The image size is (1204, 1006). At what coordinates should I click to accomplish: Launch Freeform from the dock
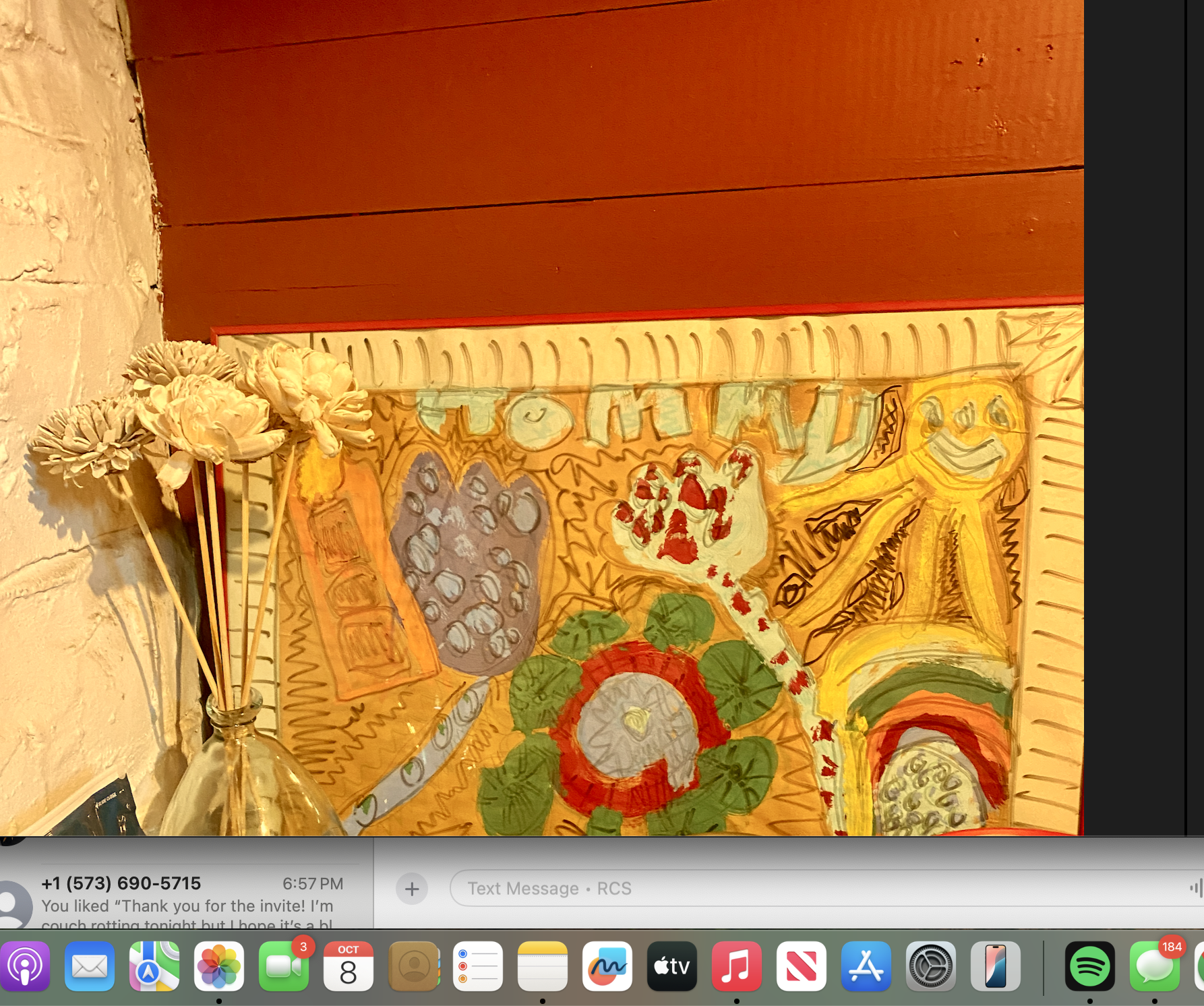tap(607, 966)
